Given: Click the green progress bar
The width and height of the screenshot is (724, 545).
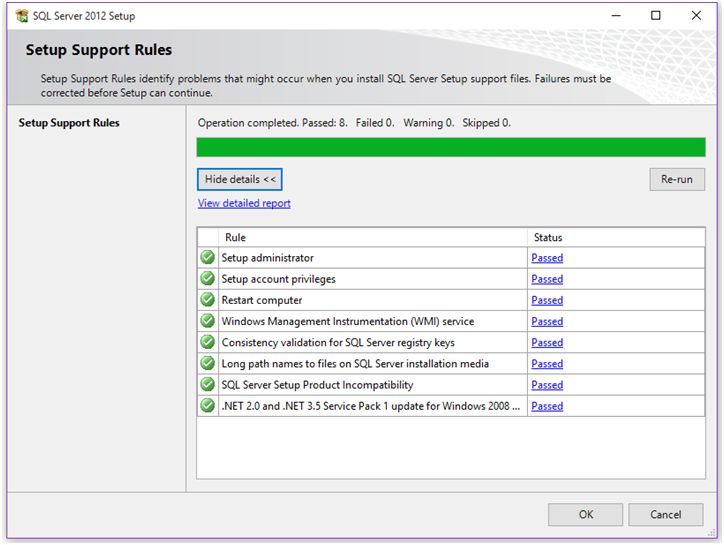Looking at the screenshot, I should coord(451,147).
